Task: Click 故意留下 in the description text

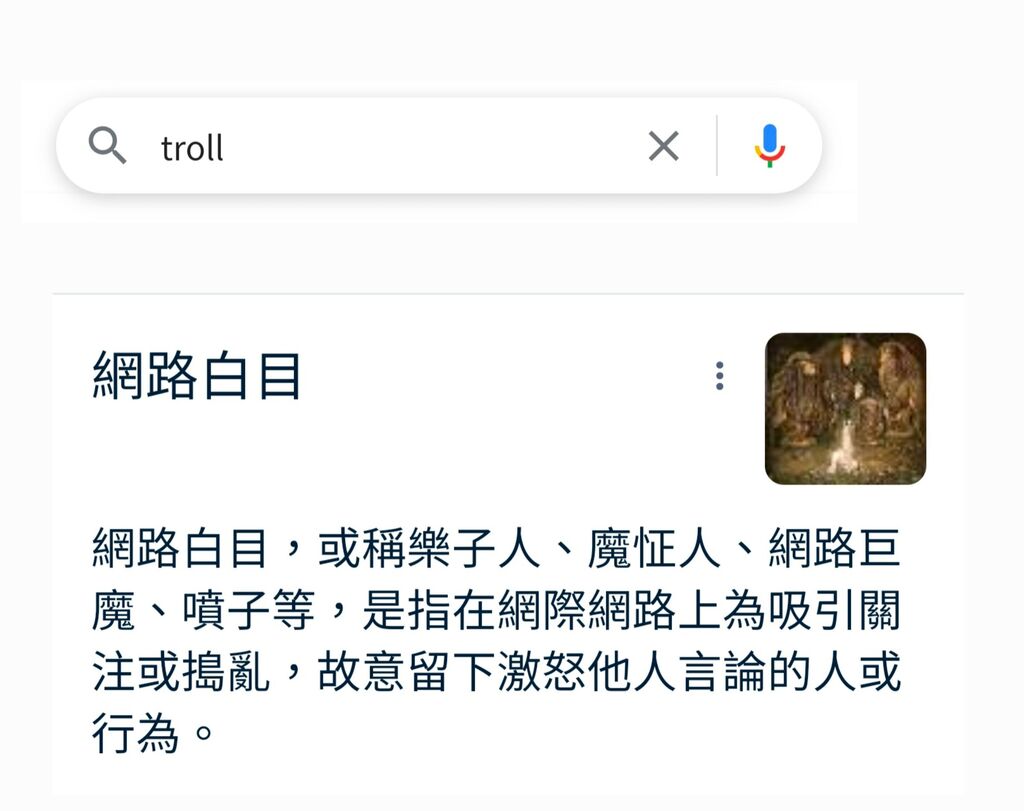Action: click(x=406, y=672)
